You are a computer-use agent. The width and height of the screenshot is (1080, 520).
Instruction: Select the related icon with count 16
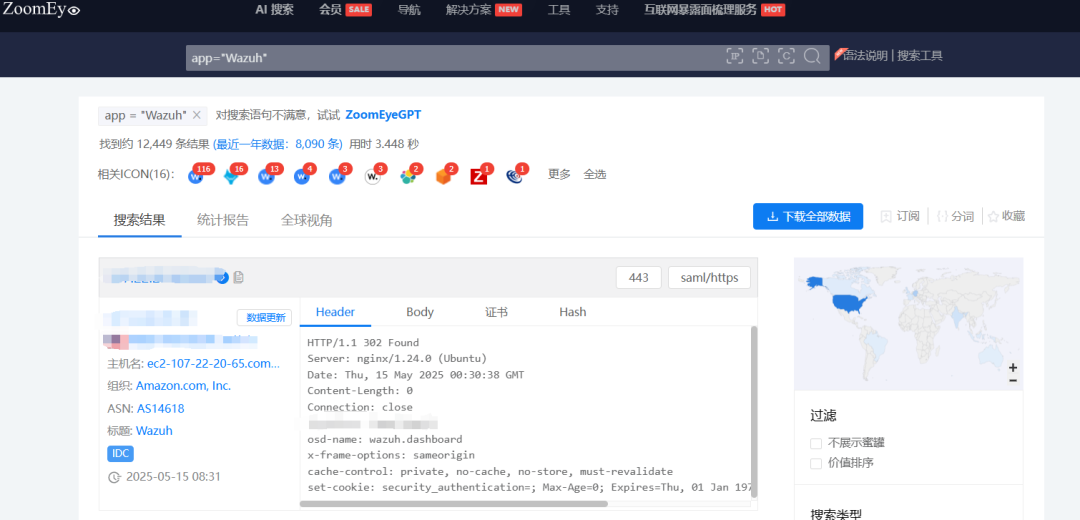[x=231, y=176]
